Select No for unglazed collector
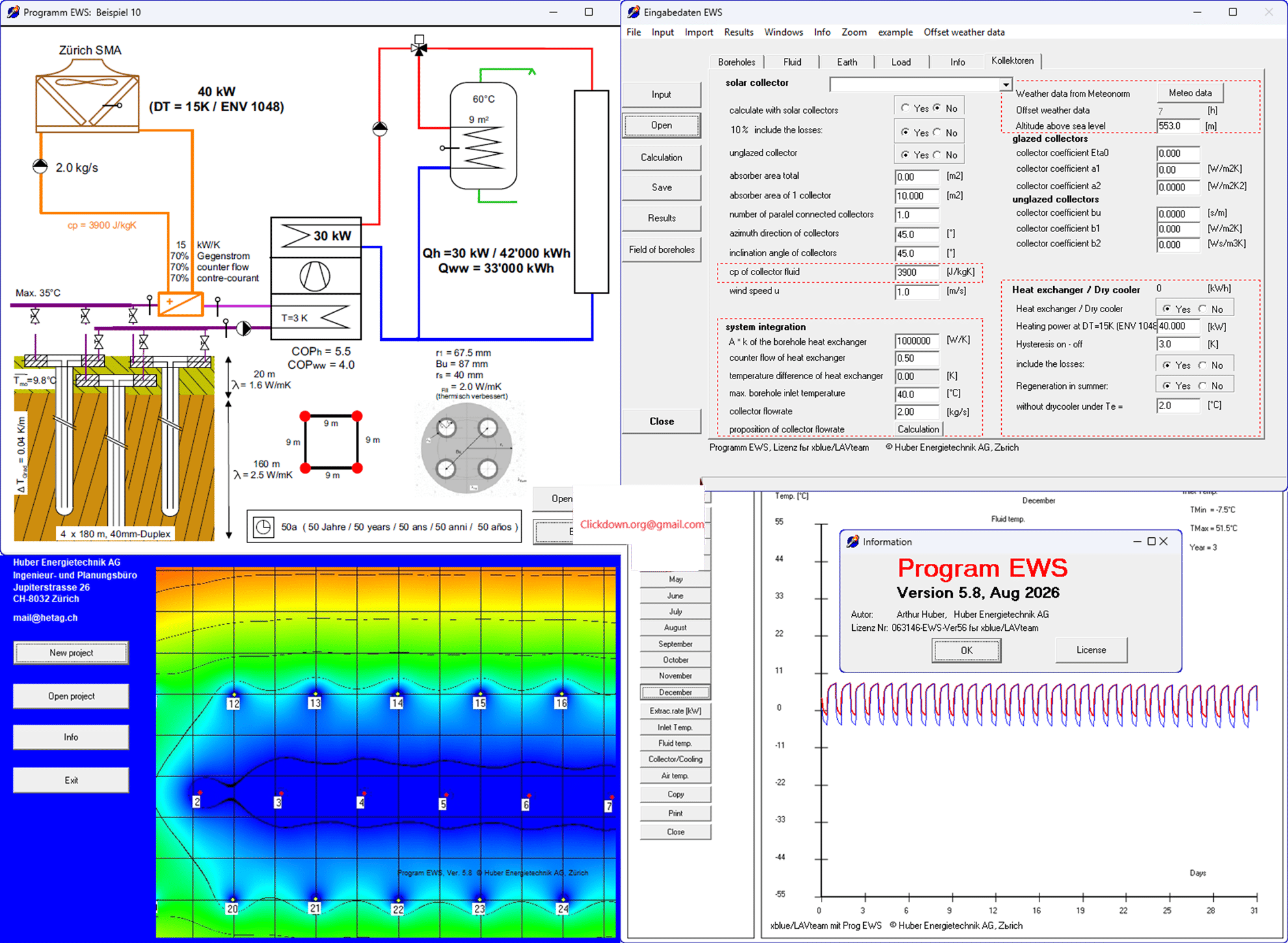The width and height of the screenshot is (1288, 943). click(x=937, y=155)
